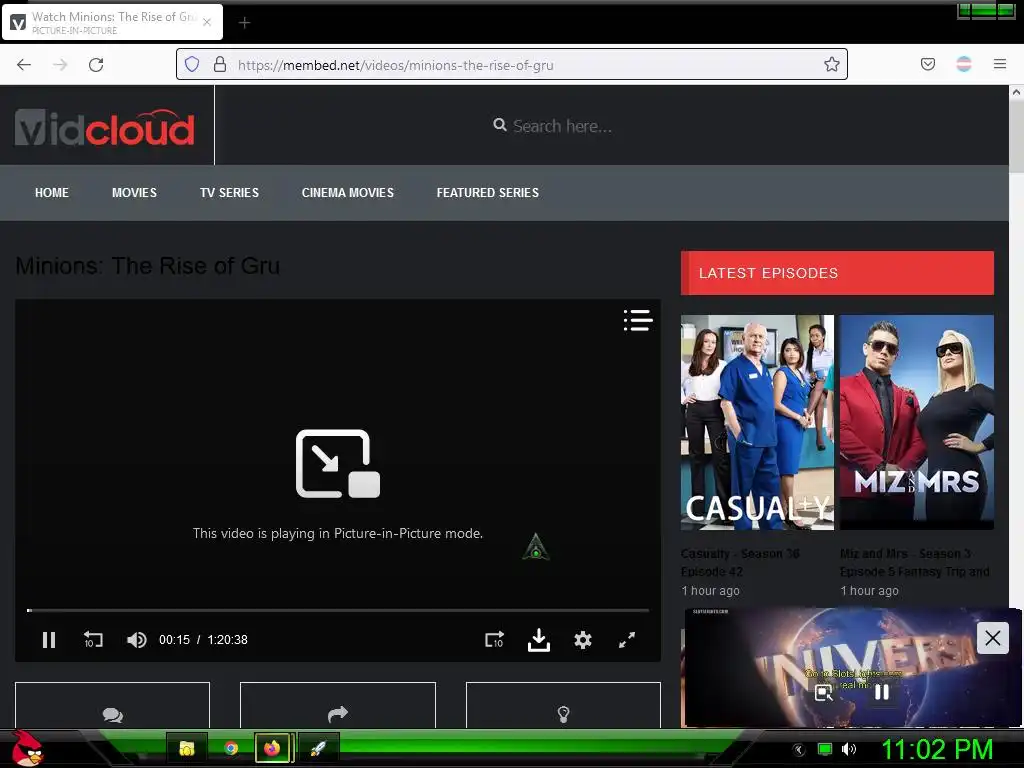
Task: Switch to Firefox in the taskbar
Action: click(x=272, y=748)
